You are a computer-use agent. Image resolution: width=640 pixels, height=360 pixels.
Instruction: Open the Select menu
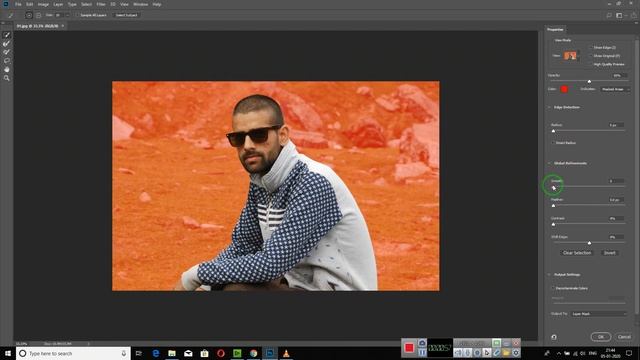86,4
